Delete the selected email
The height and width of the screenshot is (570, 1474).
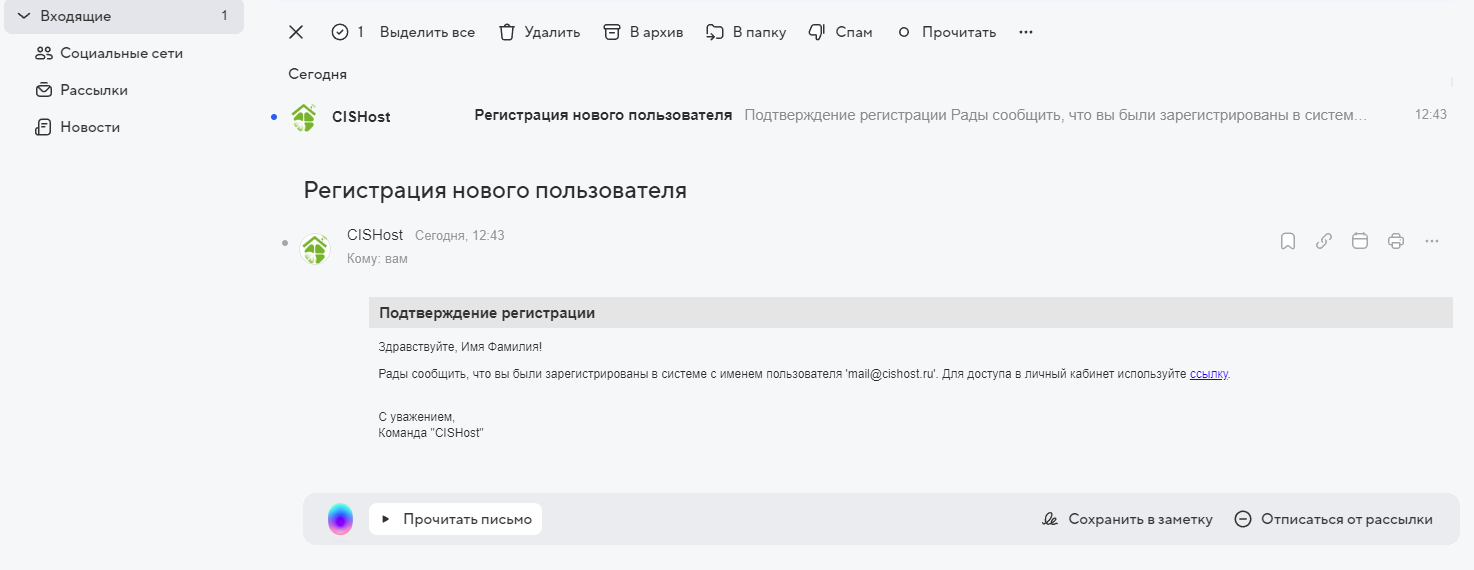(539, 32)
